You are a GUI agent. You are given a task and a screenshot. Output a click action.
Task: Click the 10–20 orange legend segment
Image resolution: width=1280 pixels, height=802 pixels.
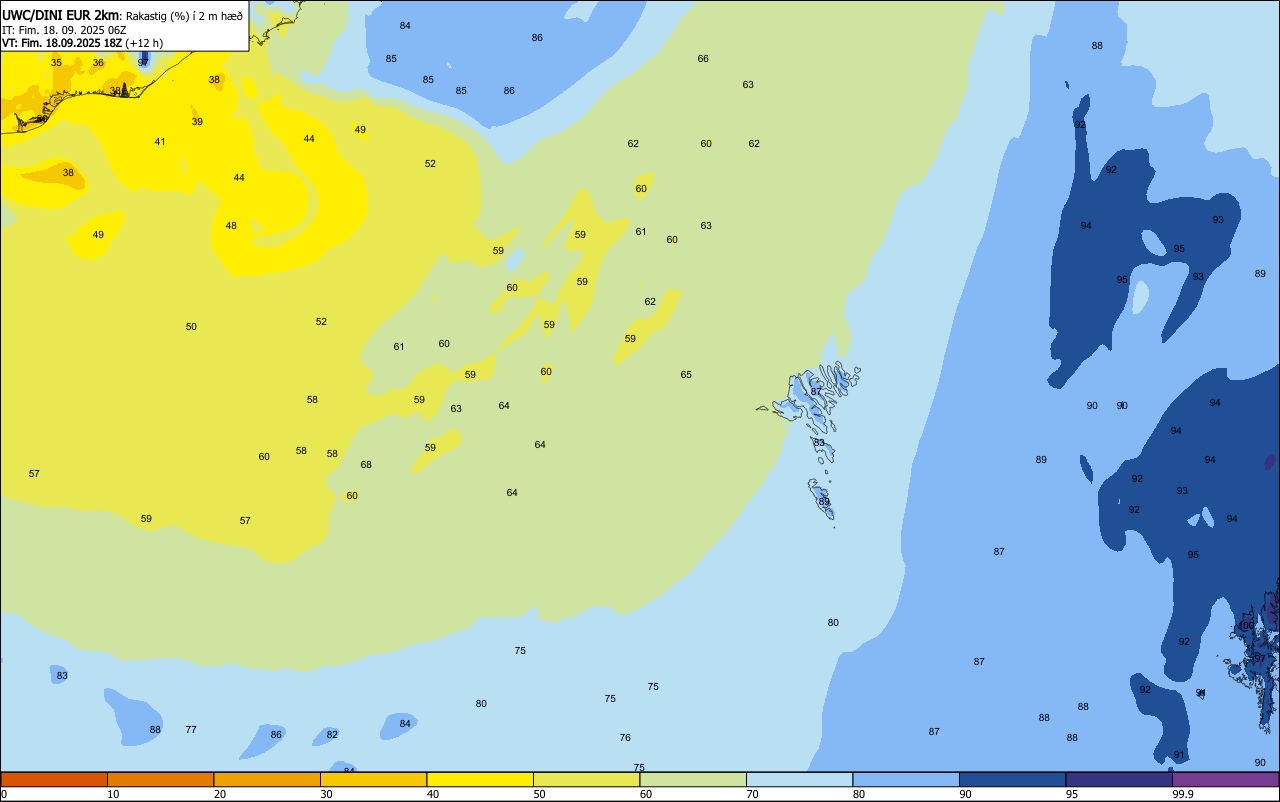[x=160, y=779]
